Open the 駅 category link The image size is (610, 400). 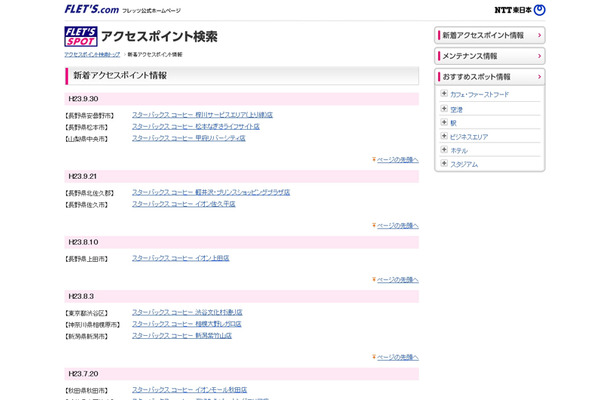tap(453, 123)
